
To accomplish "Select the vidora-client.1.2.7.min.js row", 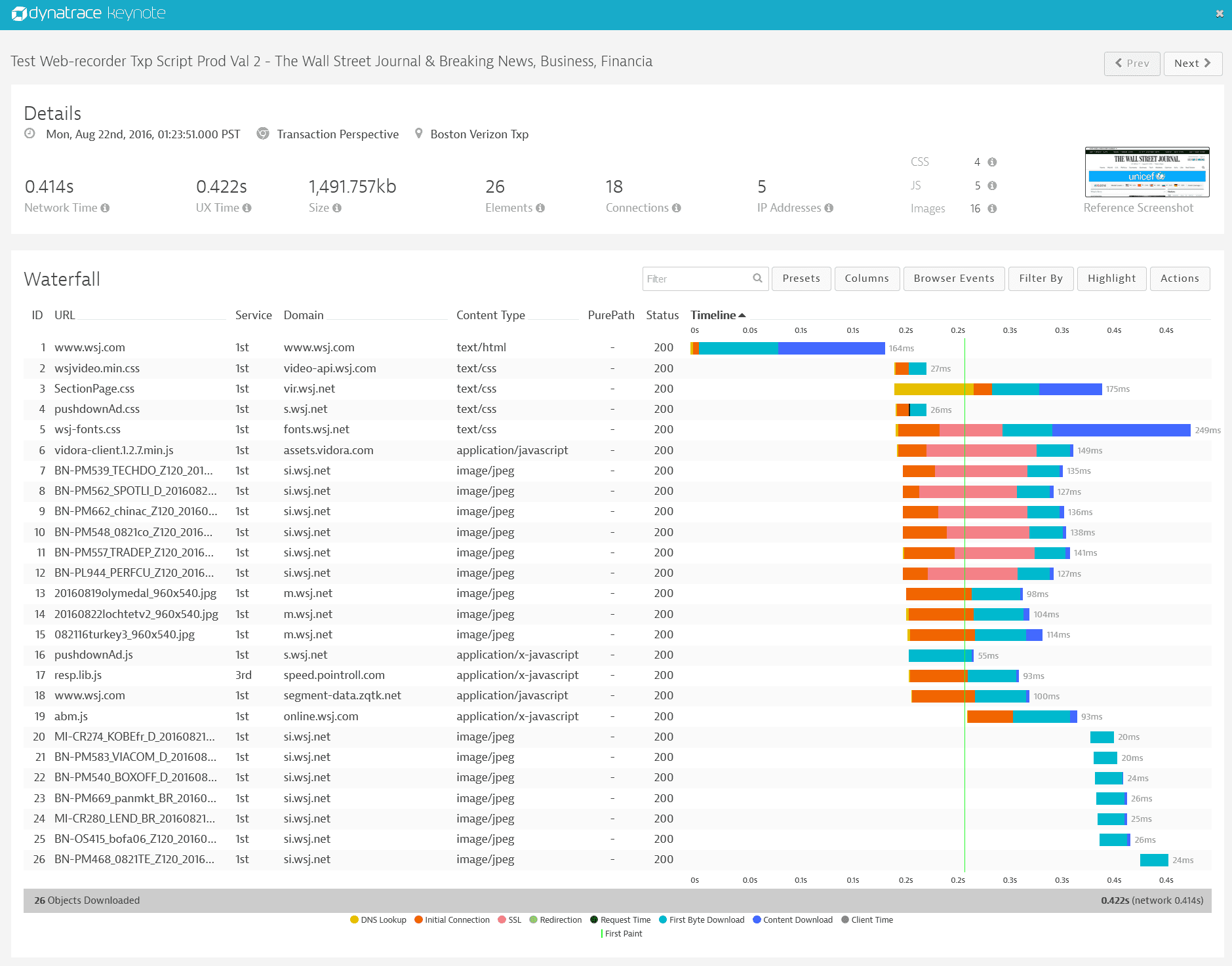I will [617, 450].
